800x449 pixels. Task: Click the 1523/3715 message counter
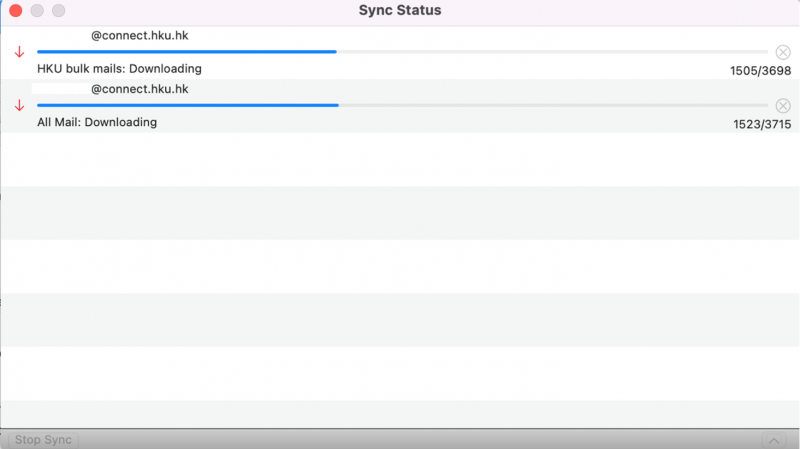point(762,124)
